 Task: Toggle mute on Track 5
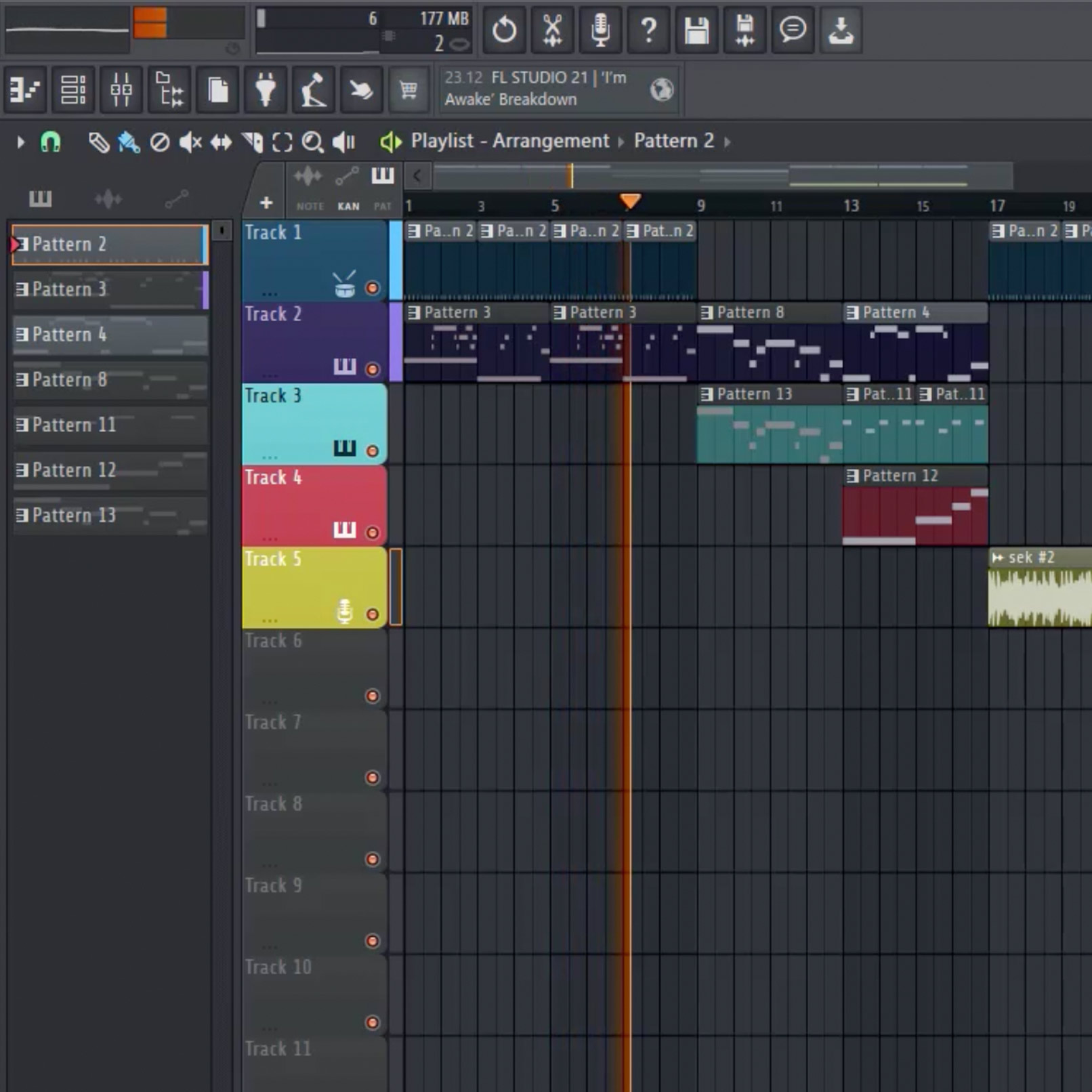pos(372,614)
